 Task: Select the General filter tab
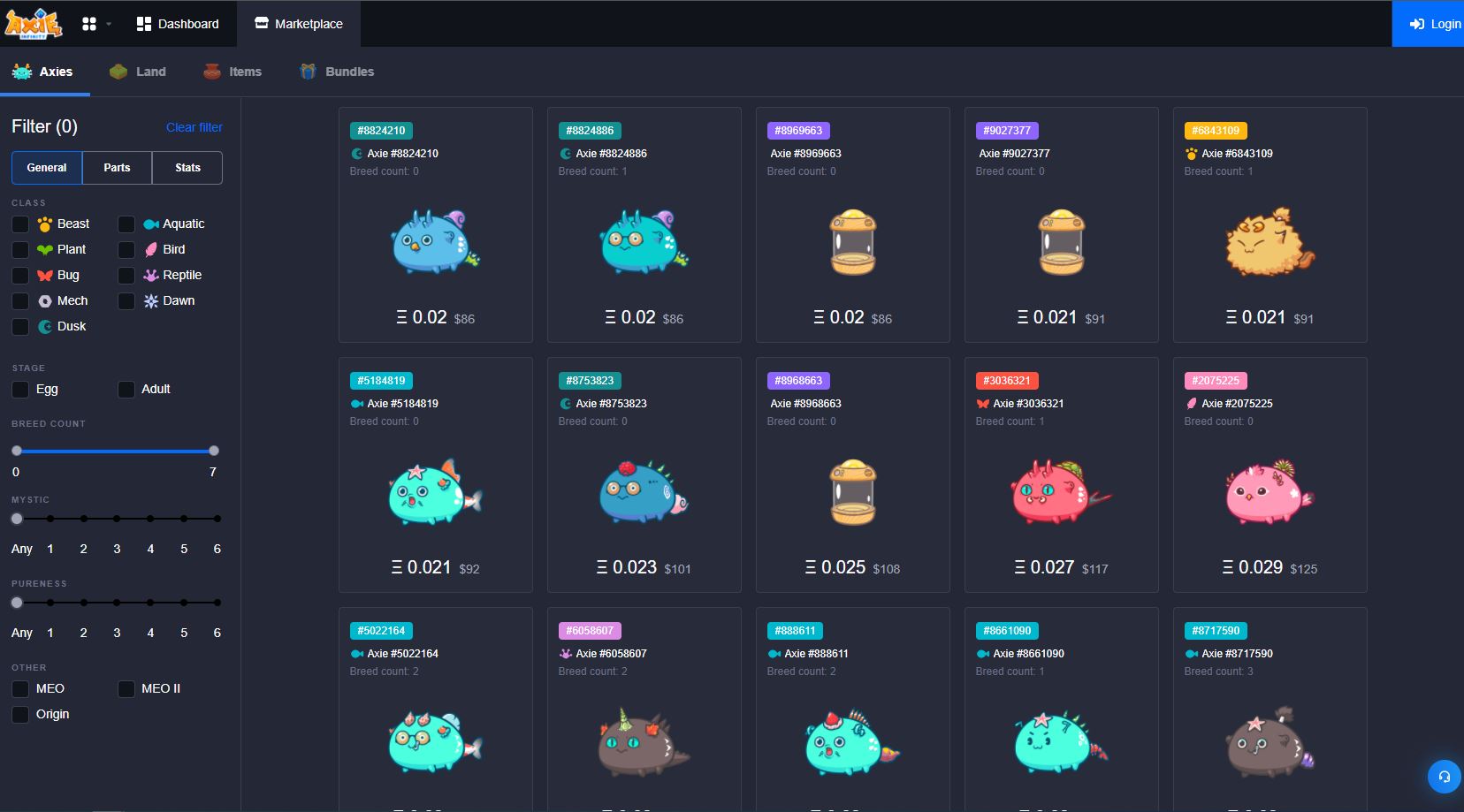[47, 168]
